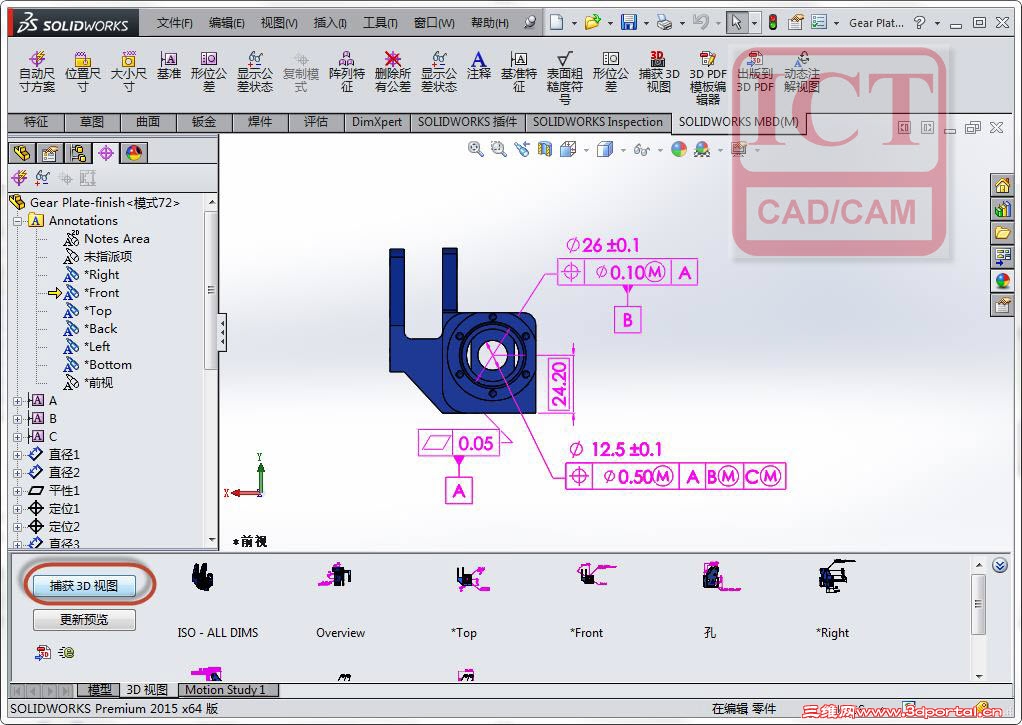The height and width of the screenshot is (725, 1022).
Task: Expand datum B tree node
Action: [18, 419]
